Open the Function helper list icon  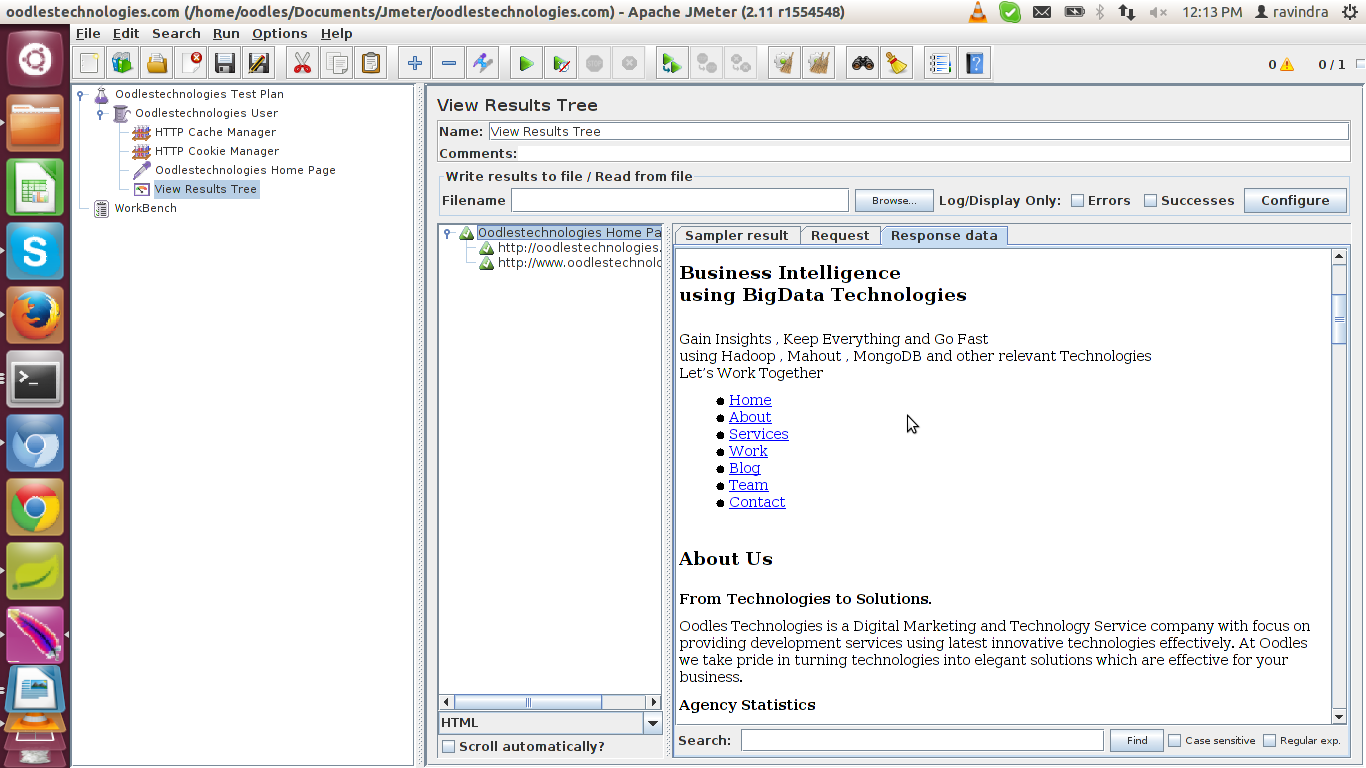[940, 64]
